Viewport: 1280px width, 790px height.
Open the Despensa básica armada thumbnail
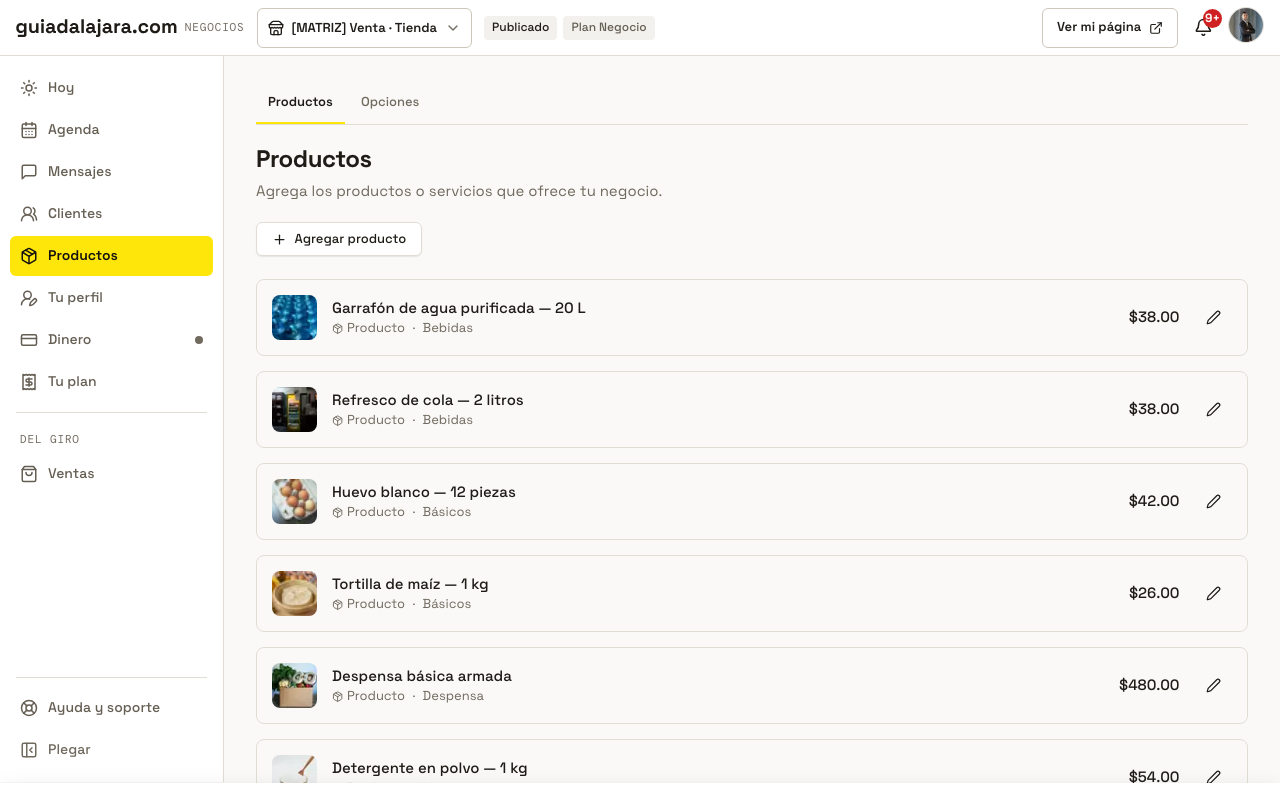(x=294, y=685)
